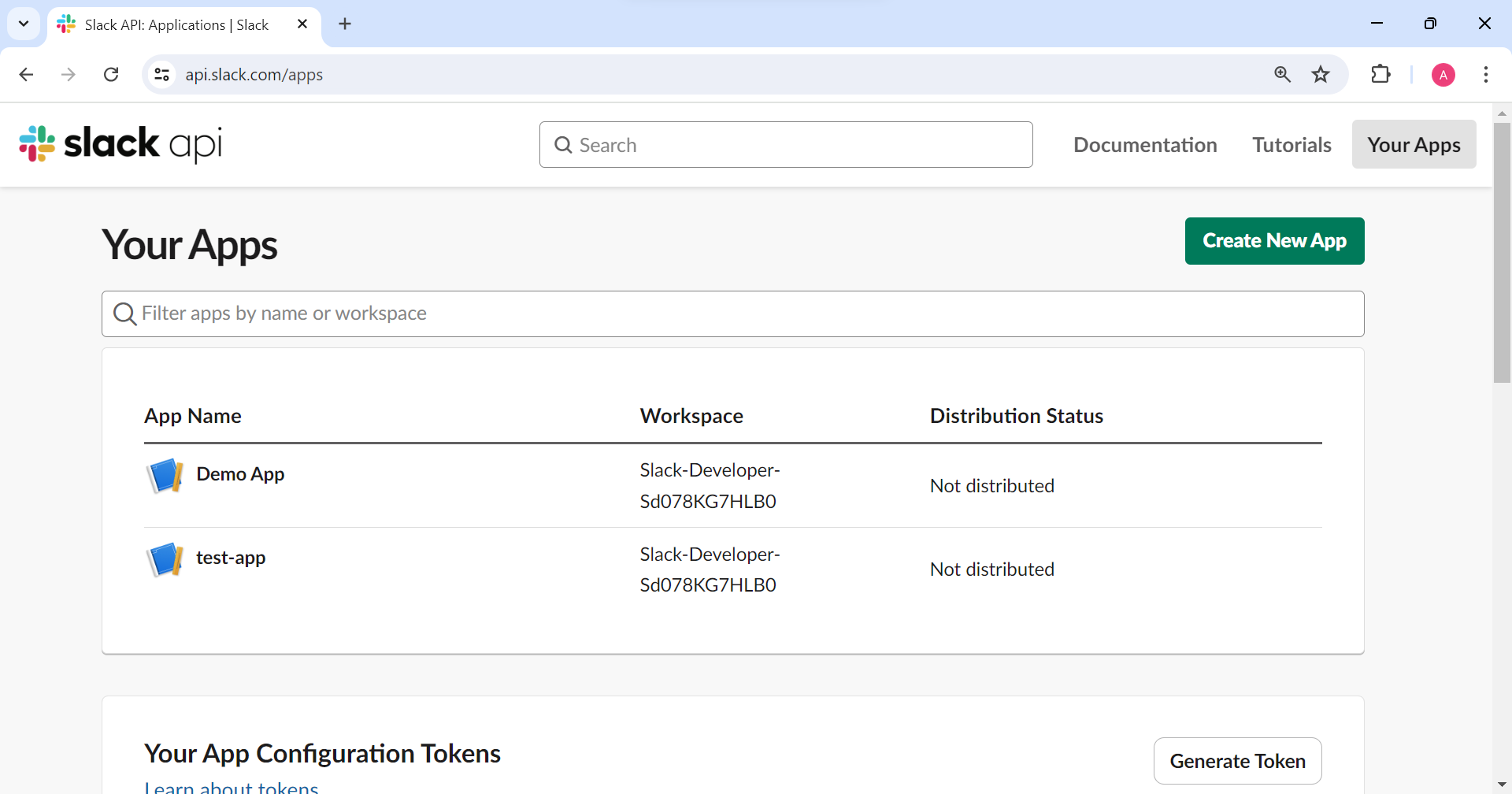Open the browser extensions menu
This screenshot has width=1512, height=794.
point(1380,75)
